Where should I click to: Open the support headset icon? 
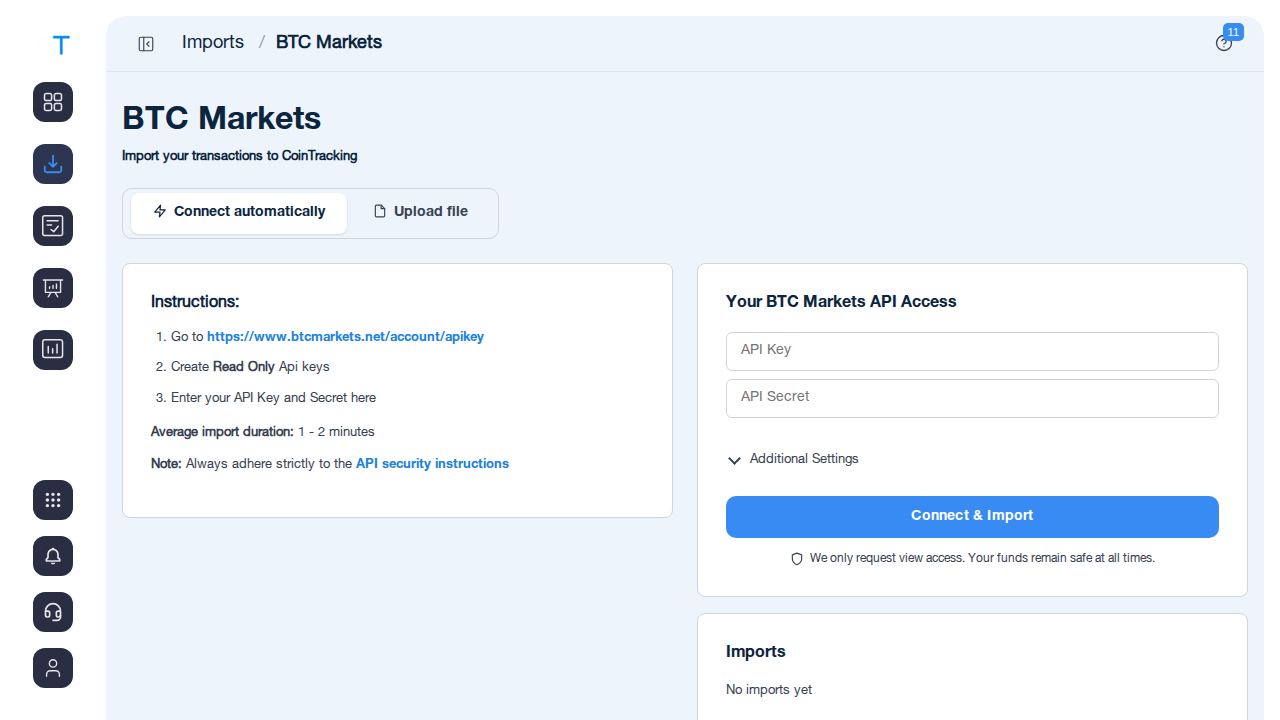click(53, 612)
